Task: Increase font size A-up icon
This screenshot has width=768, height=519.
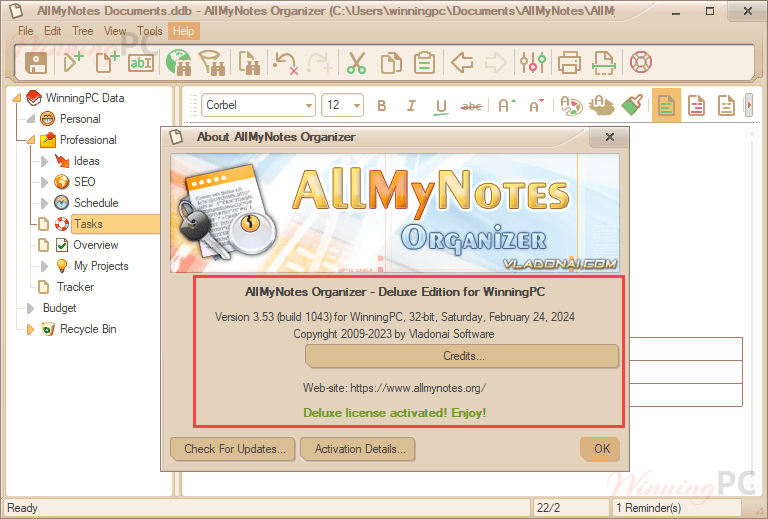Action: coord(506,105)
